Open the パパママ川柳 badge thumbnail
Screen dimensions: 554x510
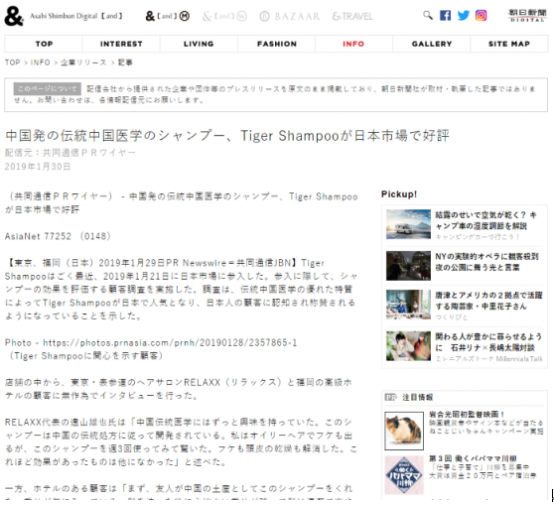point(404,475)
